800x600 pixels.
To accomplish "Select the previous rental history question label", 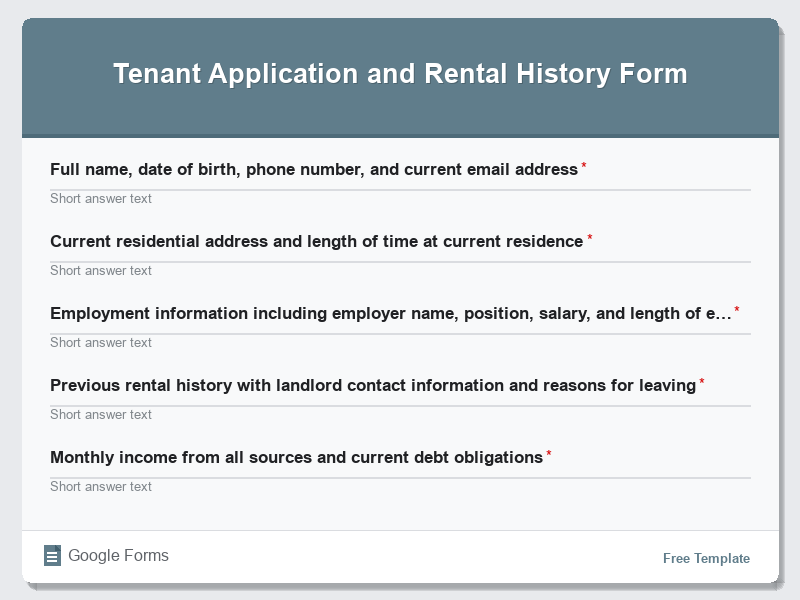I will 375,385.
